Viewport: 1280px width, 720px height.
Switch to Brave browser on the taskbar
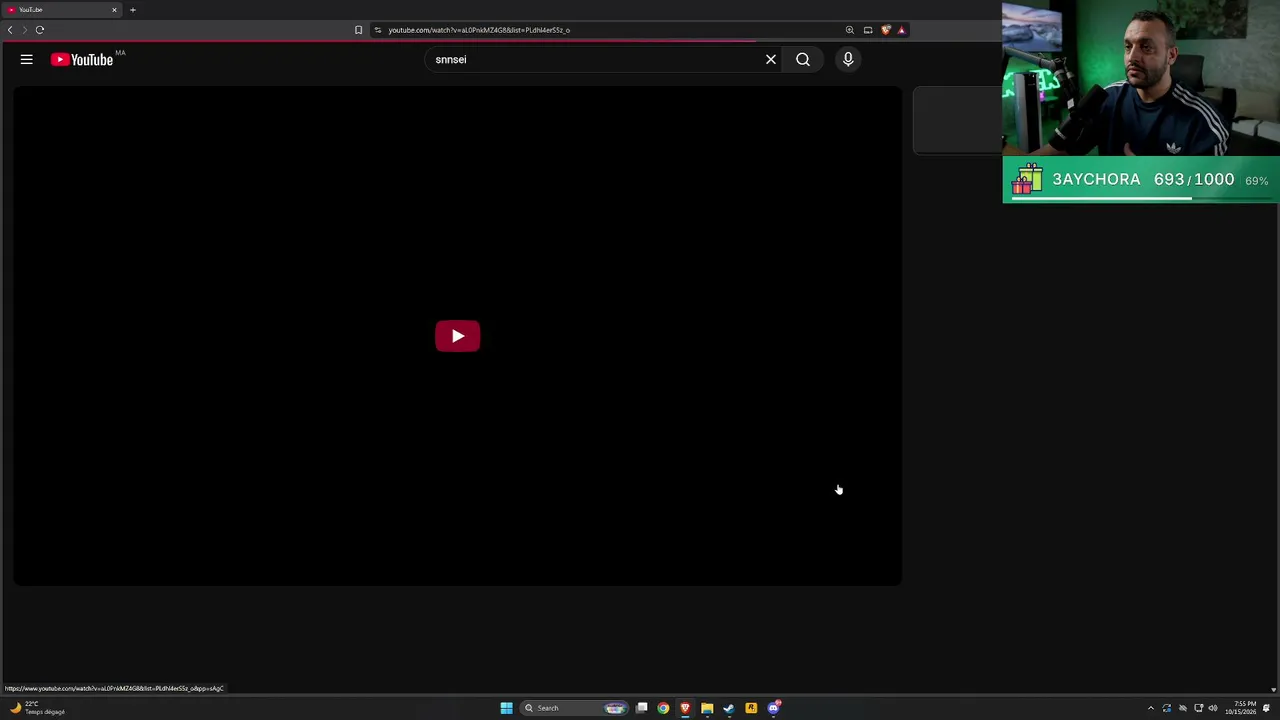tap(685, 708)
